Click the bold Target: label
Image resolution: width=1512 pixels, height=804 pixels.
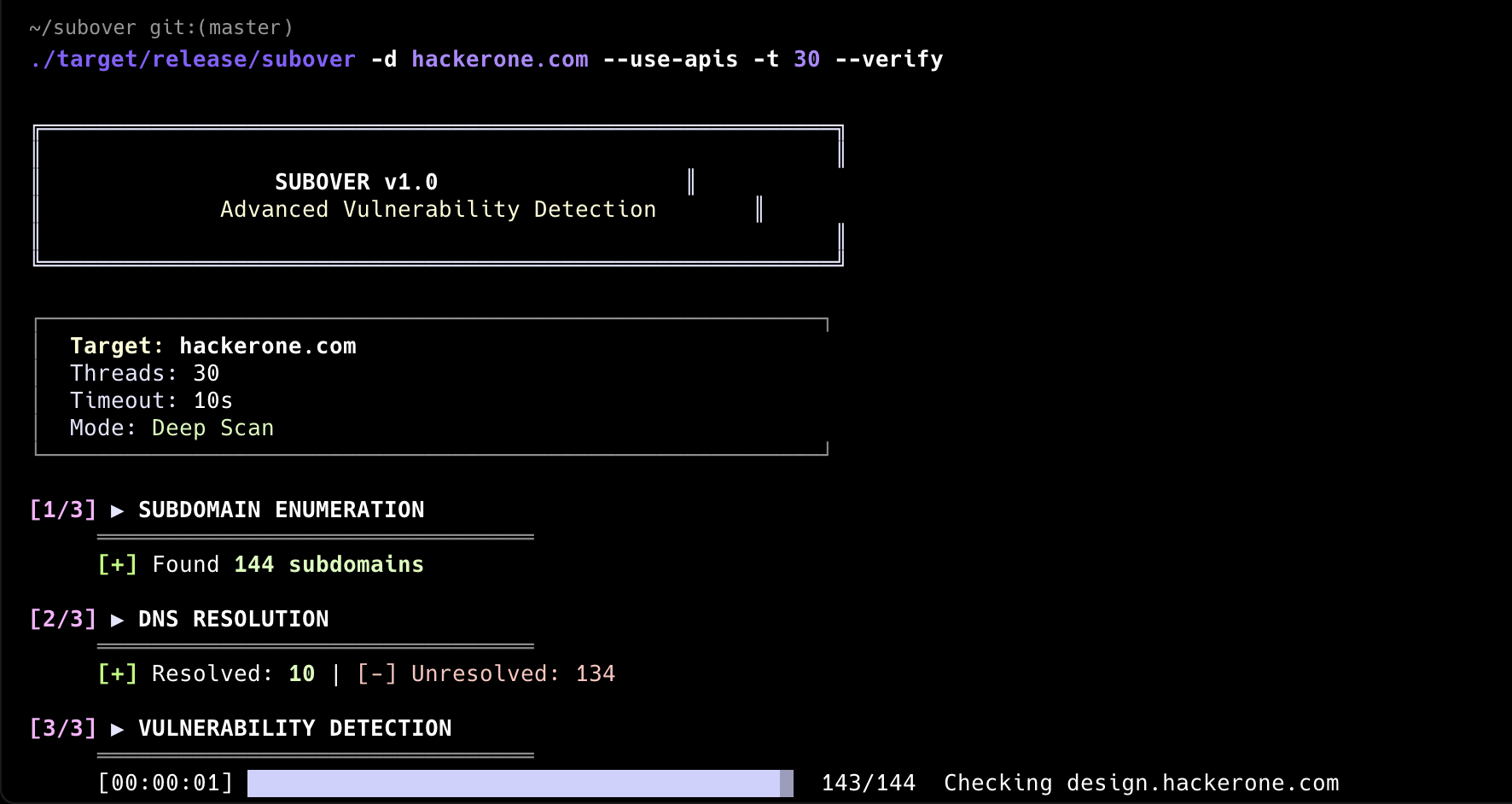point(117,346)
